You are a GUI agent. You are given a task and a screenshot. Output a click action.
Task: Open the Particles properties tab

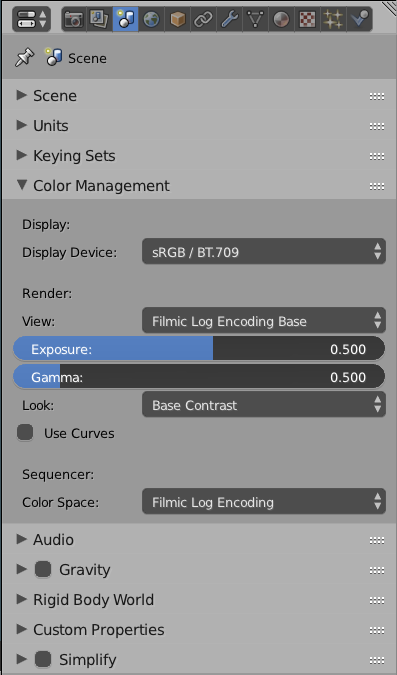[x=333, y=19]
